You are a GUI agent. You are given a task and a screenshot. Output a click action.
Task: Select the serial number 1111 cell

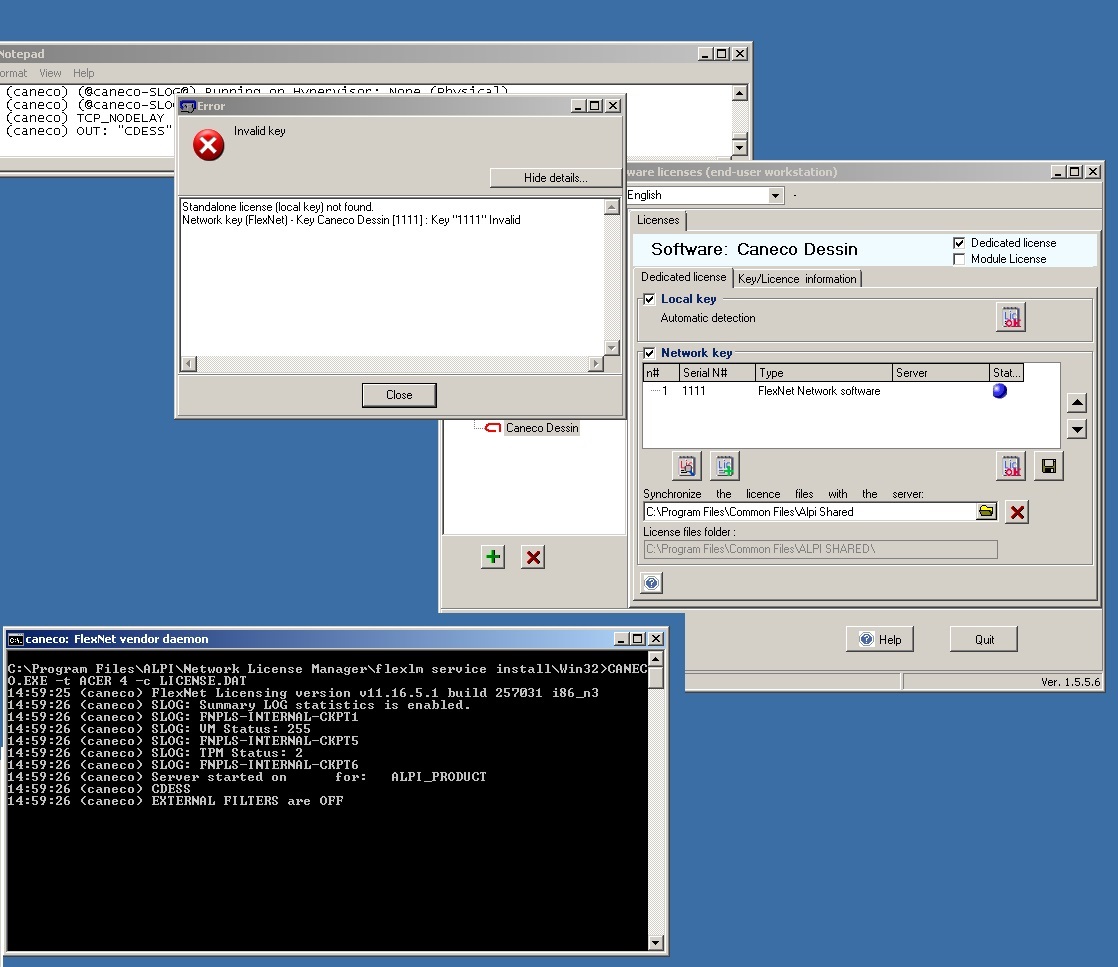694,391
